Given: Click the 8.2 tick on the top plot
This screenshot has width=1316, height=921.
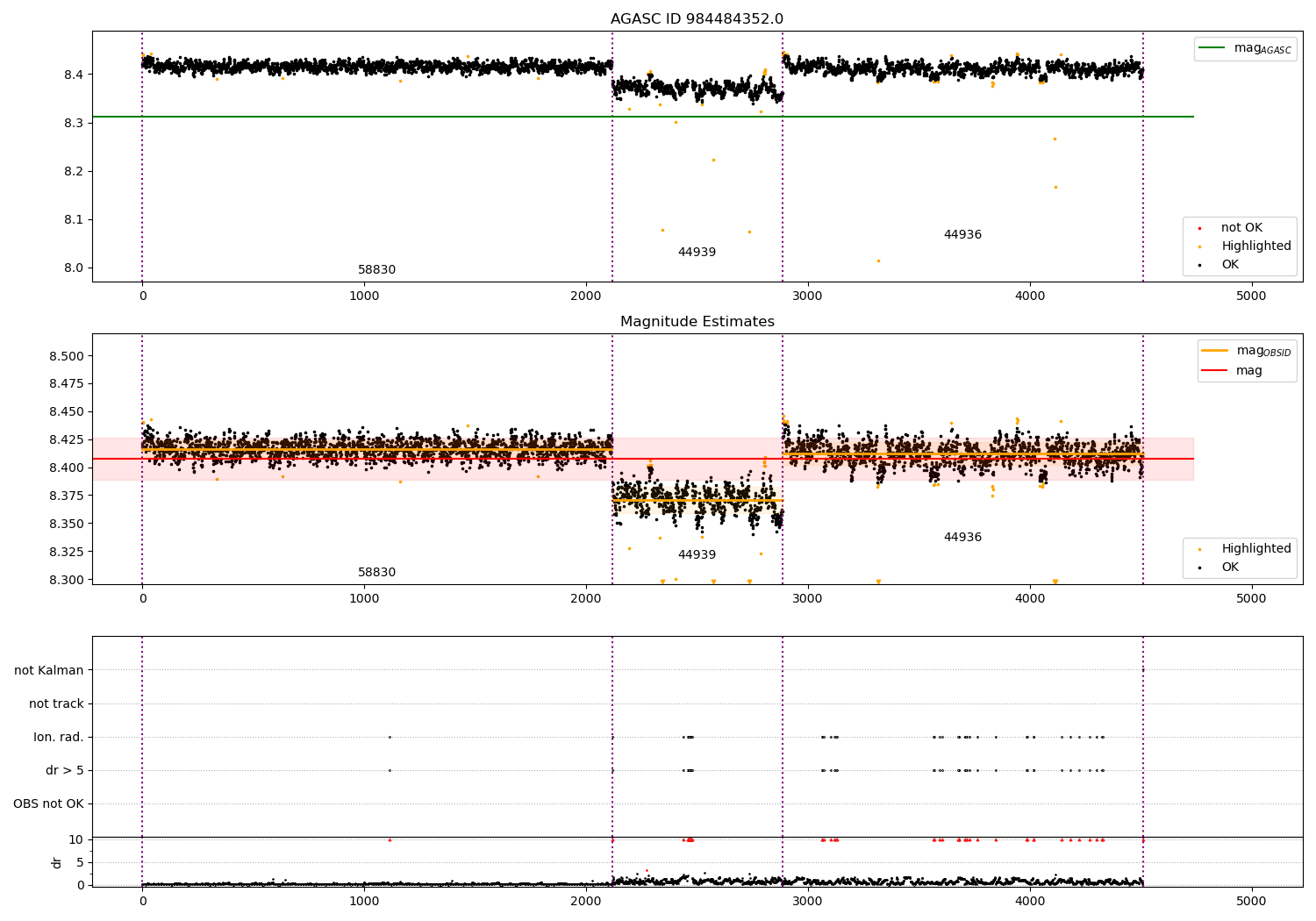Looking at the screenshot, I should tap(75, 171).
